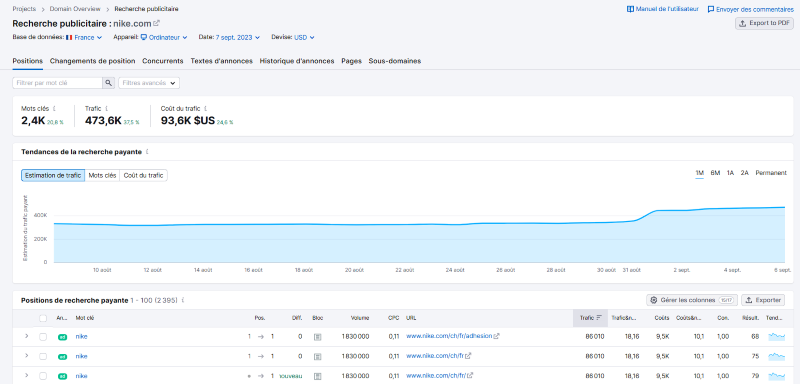Click the trend sparkline in the 68 results row
The image size is (800, 384).
click(x=777, y=336)
